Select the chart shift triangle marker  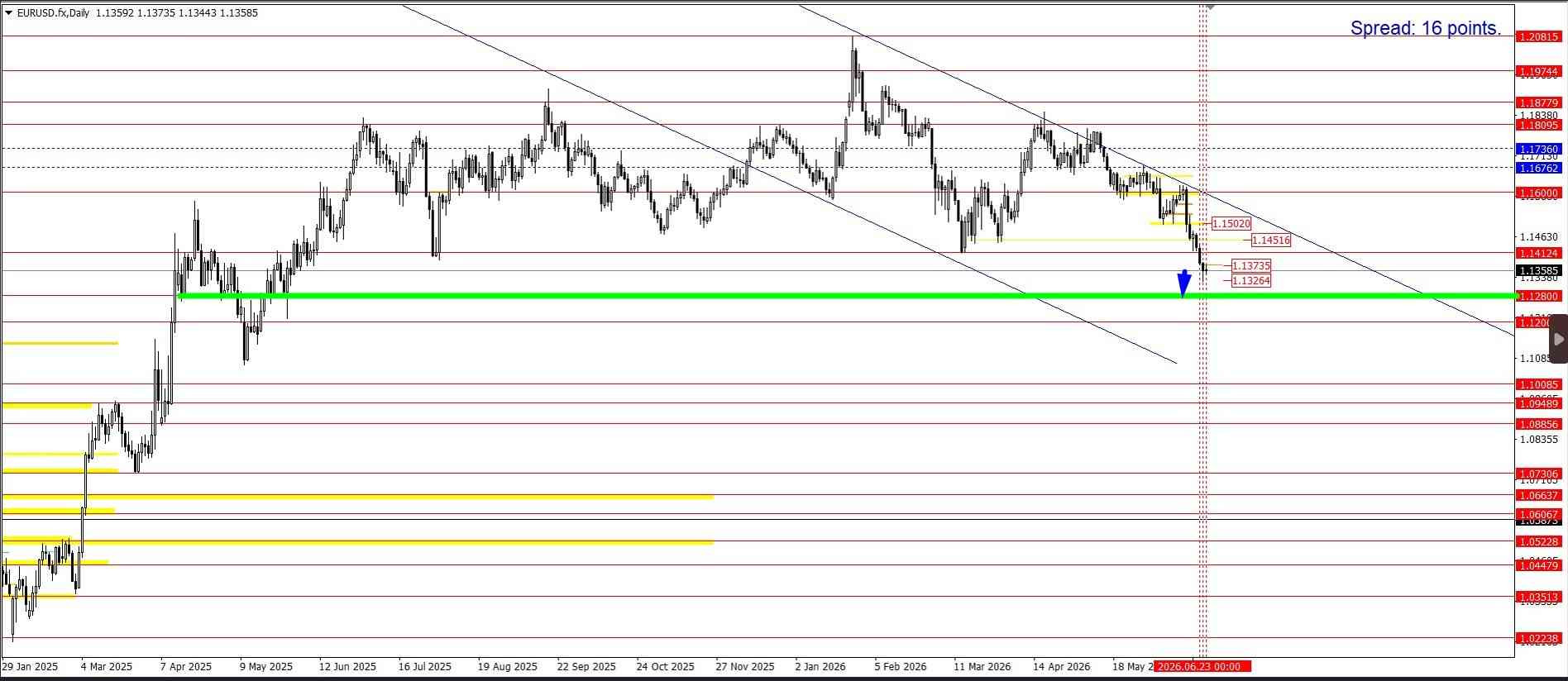coord(1210,7)
